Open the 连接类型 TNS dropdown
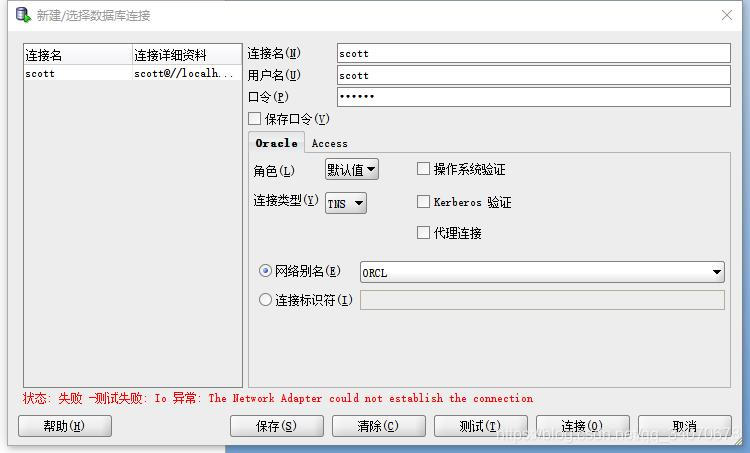 [346, 203]
